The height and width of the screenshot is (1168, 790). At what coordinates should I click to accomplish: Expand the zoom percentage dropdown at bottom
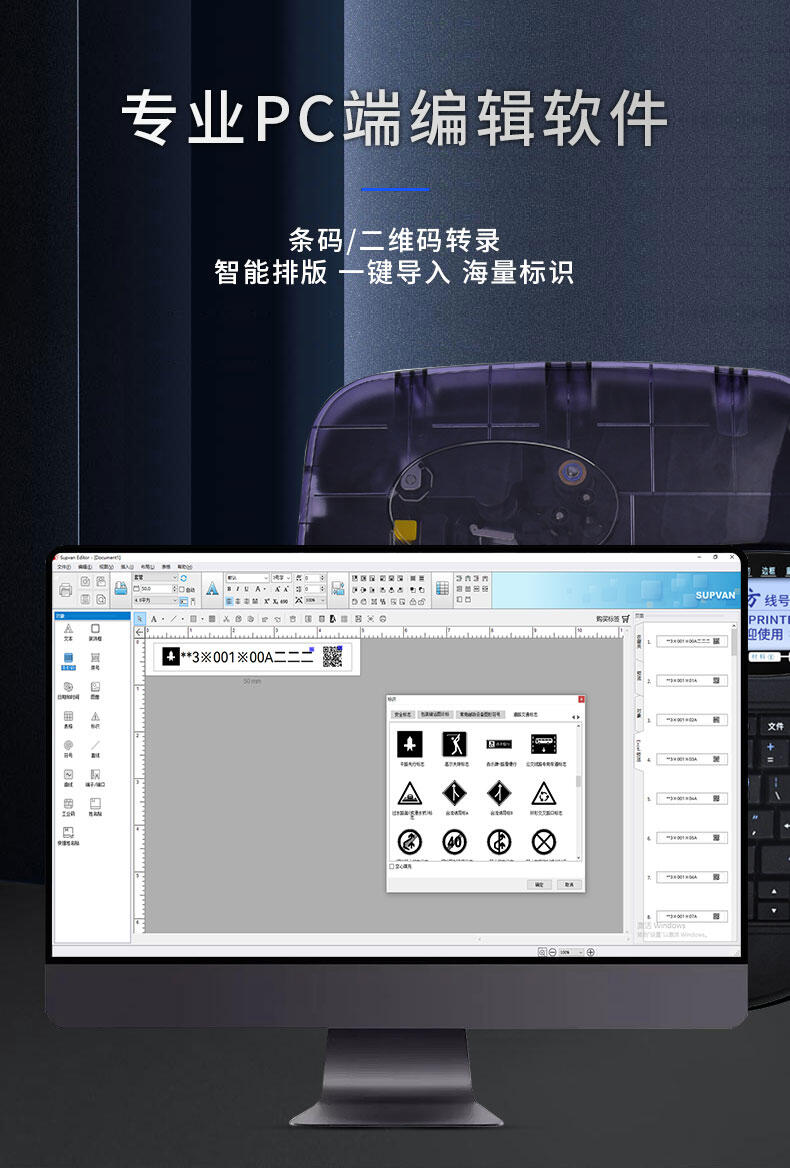coord(579,952)
